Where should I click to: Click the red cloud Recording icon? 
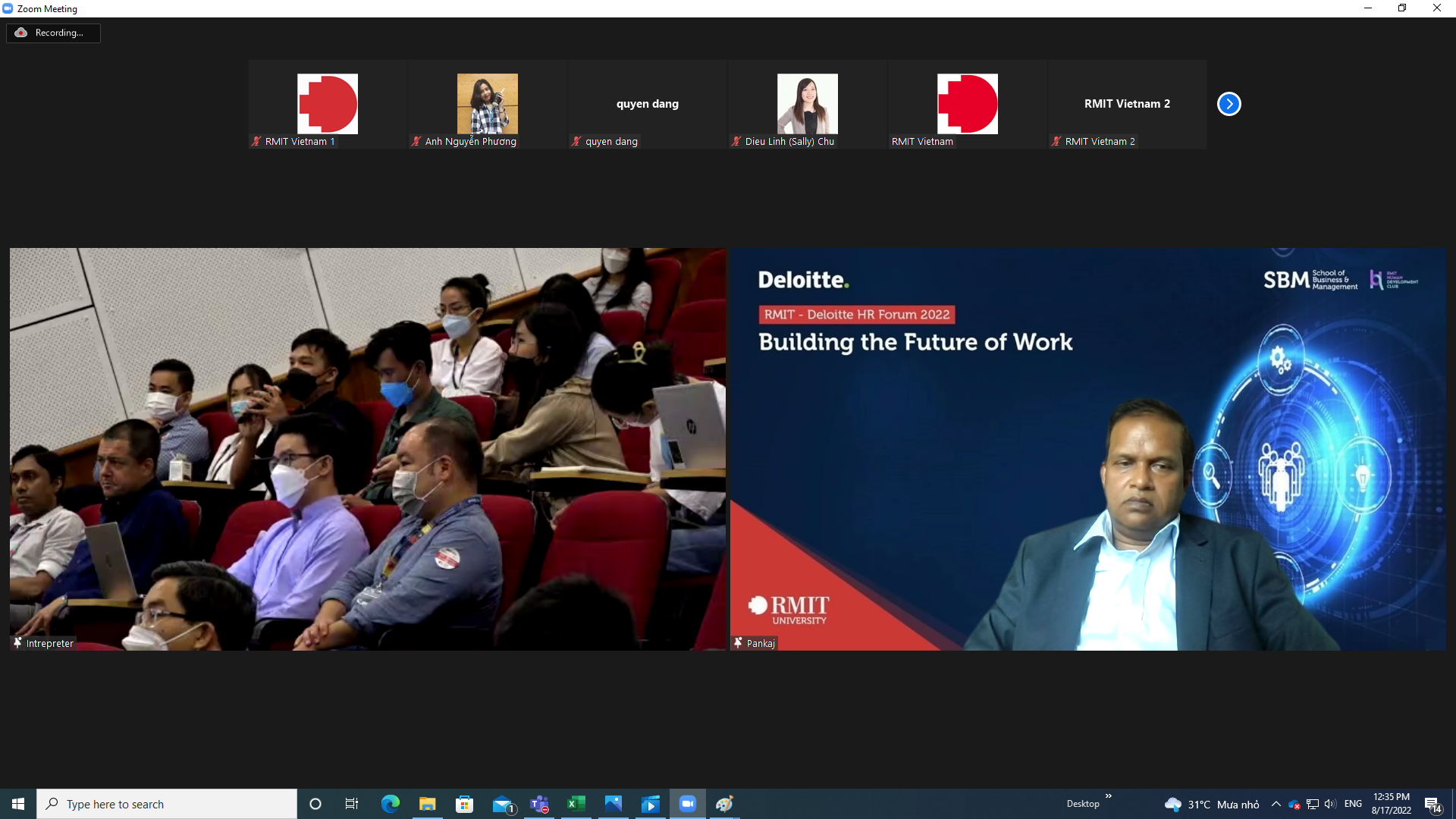click(x=21, y=33)
